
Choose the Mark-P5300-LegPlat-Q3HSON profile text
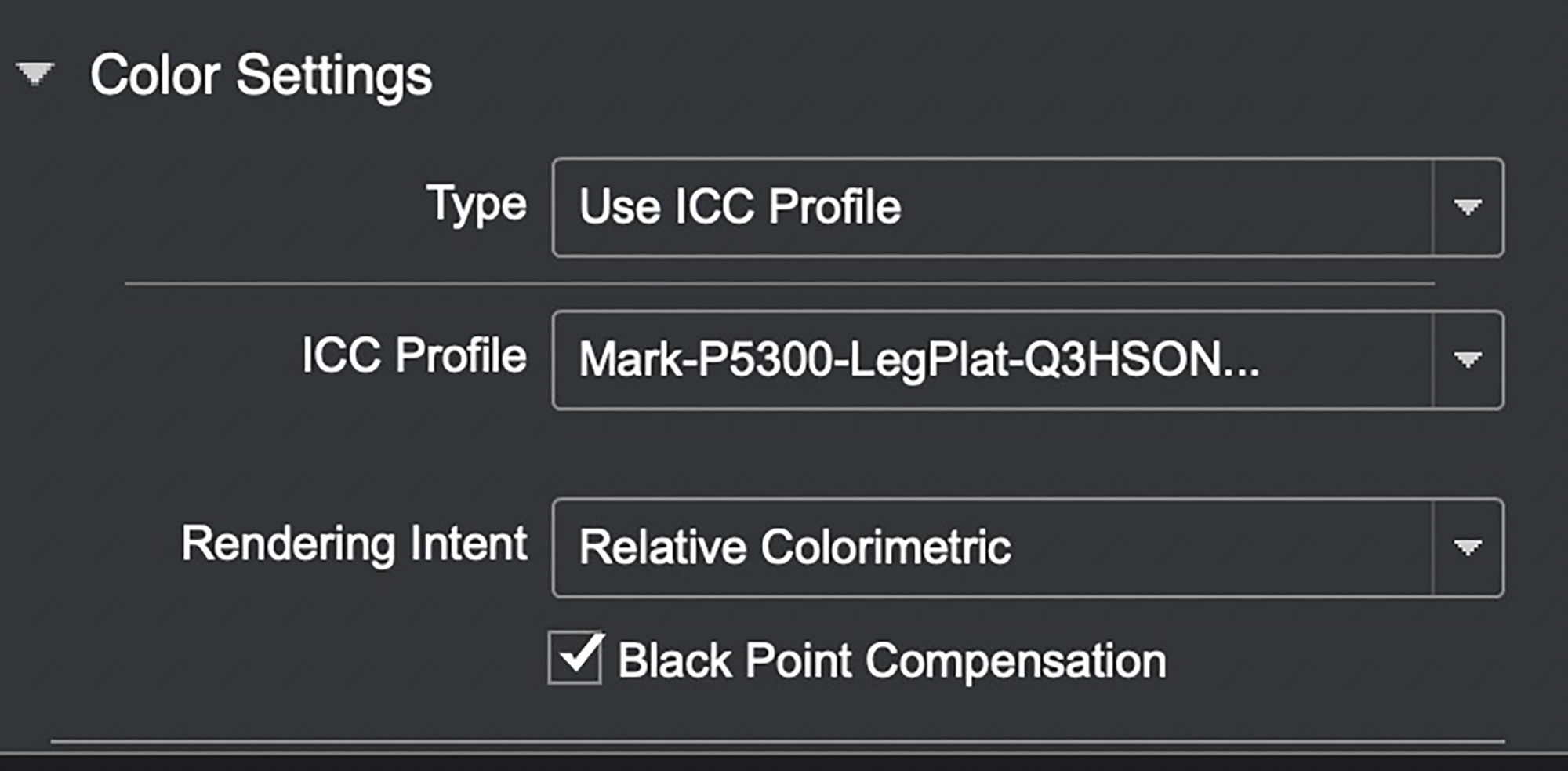pyautogui.click(x=919, y=360)
